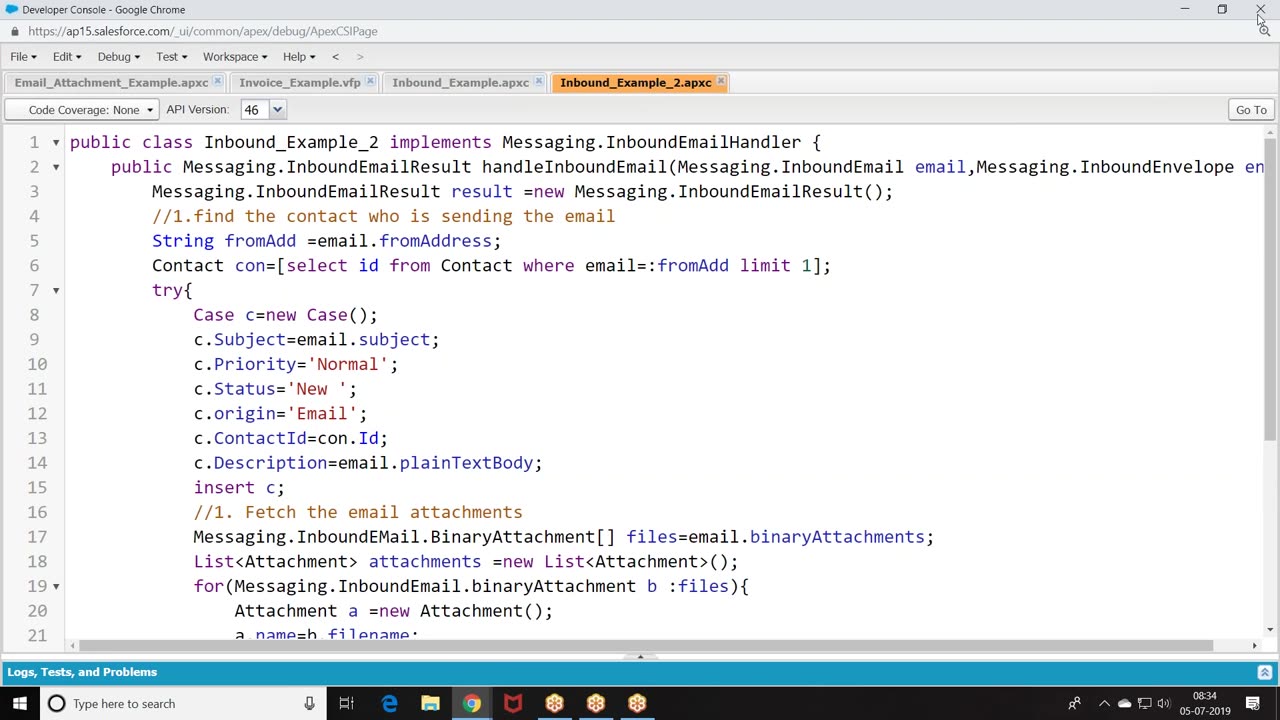
Task: Click line number 10 in the gutter
Action: pos(37,364)
